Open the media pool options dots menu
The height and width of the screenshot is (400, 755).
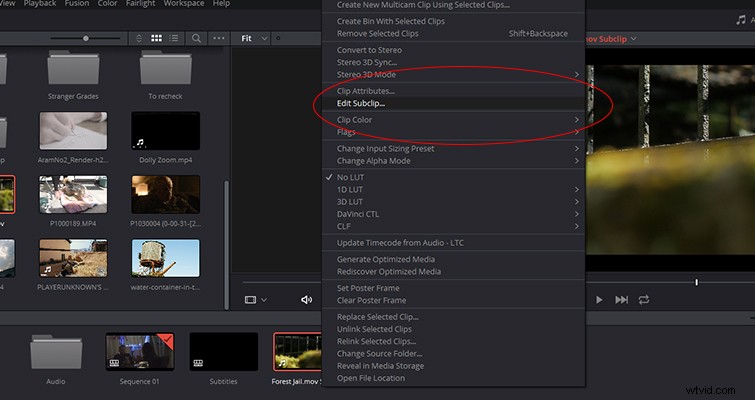(x=219, y=38)
